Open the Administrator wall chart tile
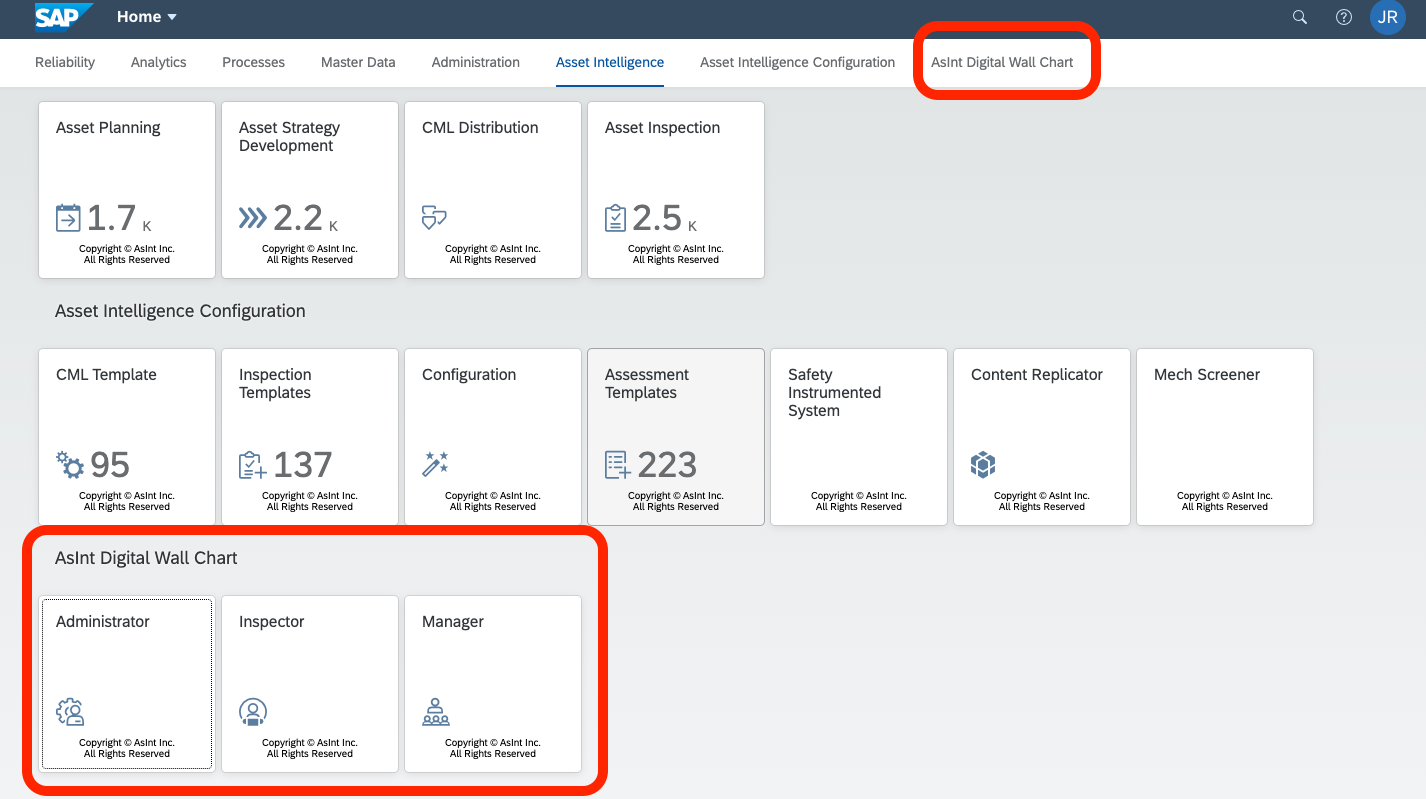Image resolution: width=1426 pixels, height=799 pixels. pos(127,684)
